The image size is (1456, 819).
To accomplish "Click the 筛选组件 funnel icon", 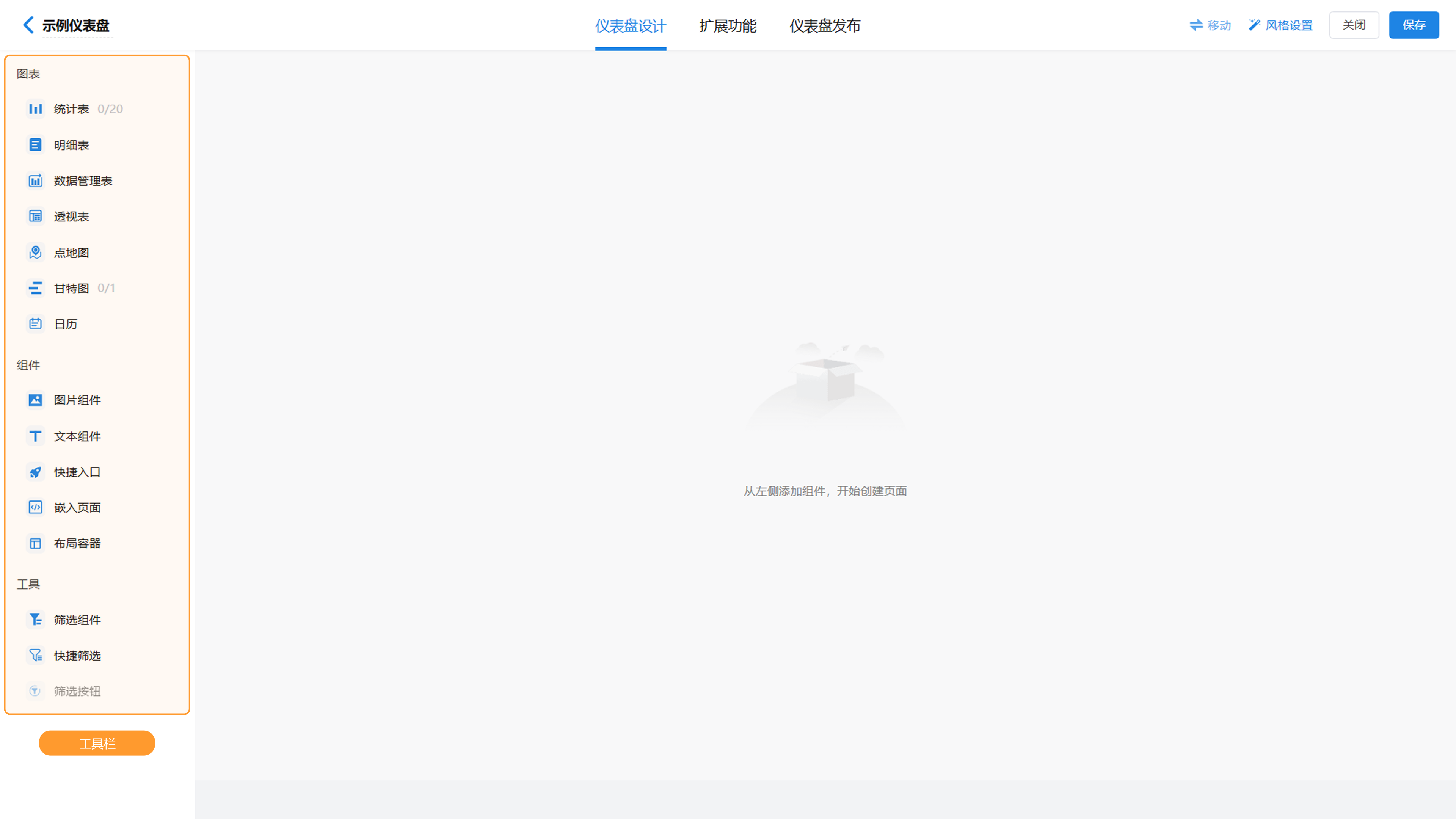I will pyautogui.click(x=35, y=620).
